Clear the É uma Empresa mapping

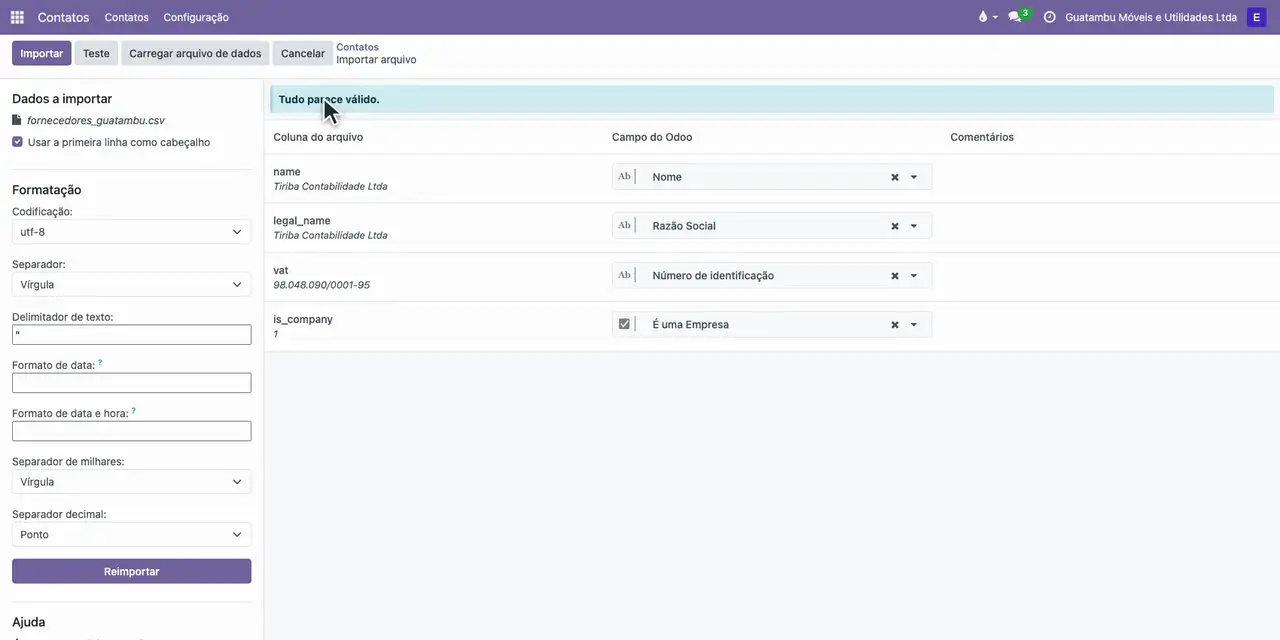point(895,325)
